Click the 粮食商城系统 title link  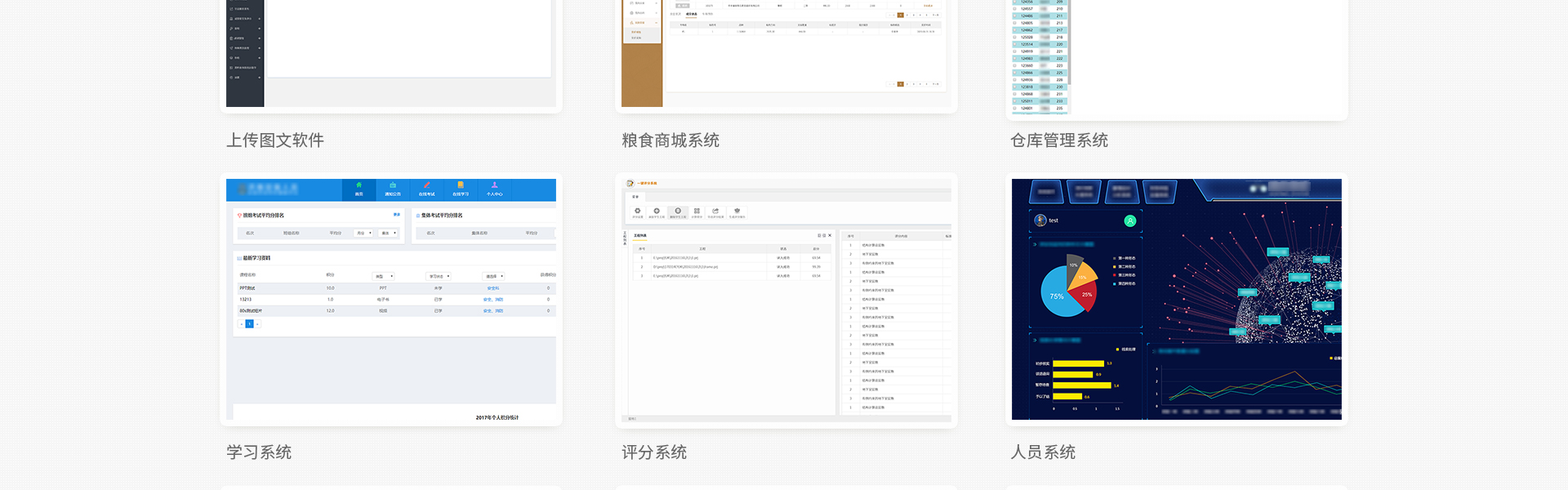coord(670,140)
